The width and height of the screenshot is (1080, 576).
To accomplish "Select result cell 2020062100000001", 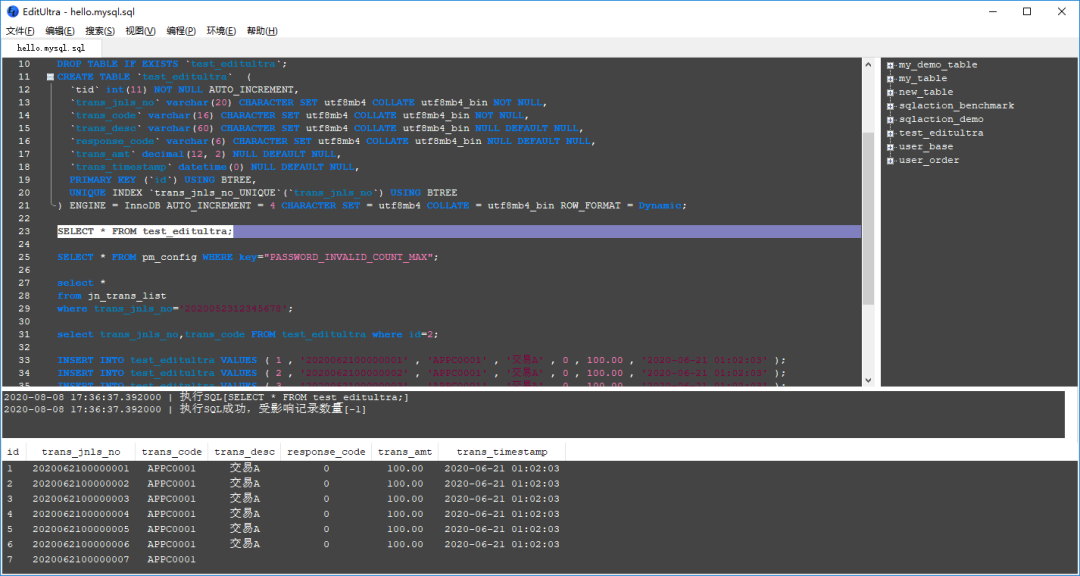I will tap(81, 469).
